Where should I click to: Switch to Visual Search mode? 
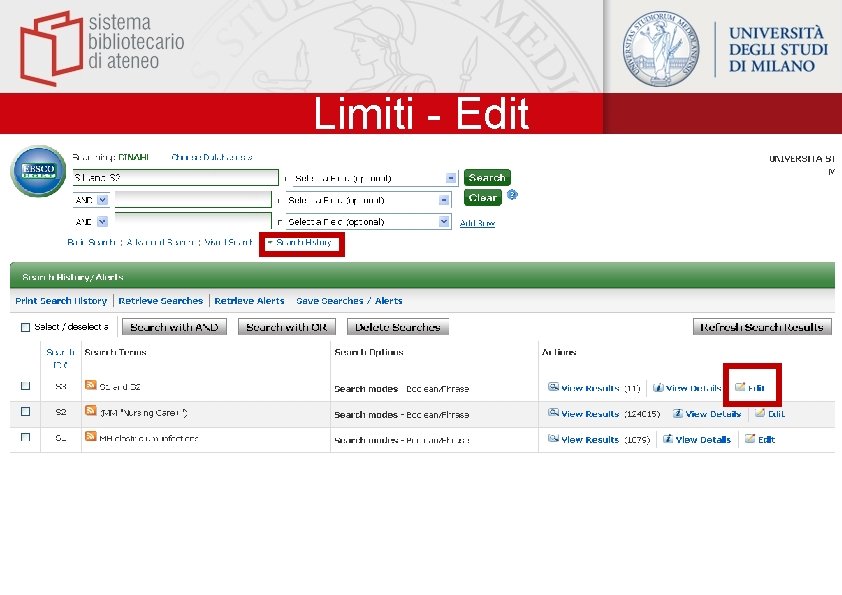[x=228, y=242]
